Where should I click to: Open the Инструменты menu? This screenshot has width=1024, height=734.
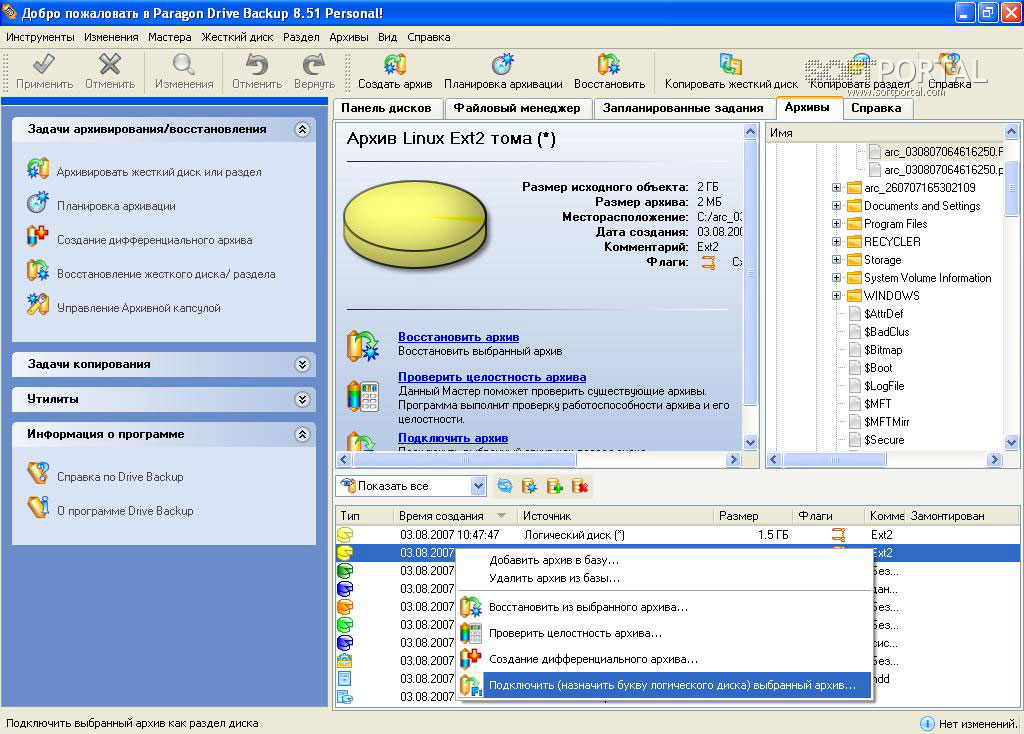(x=40, y=37)
